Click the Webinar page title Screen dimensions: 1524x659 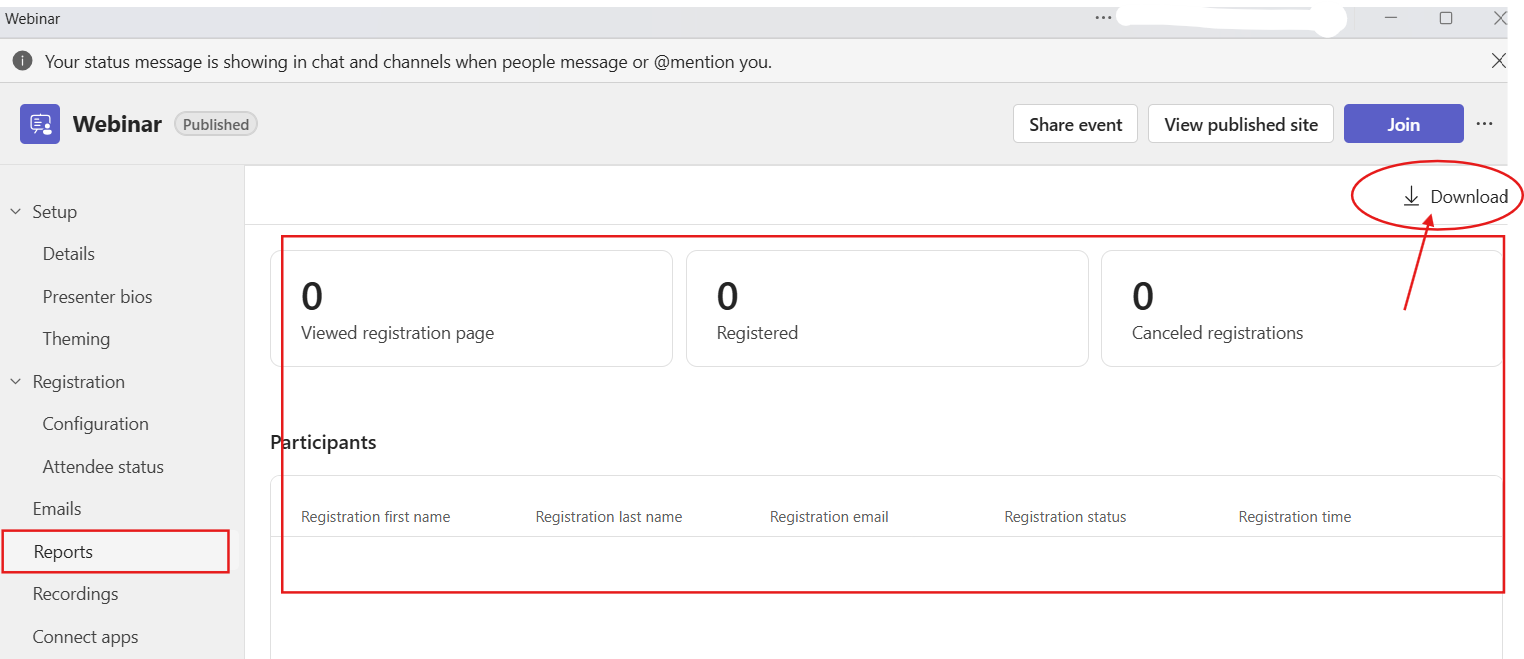pyautogui.click(x=117, y=124)
